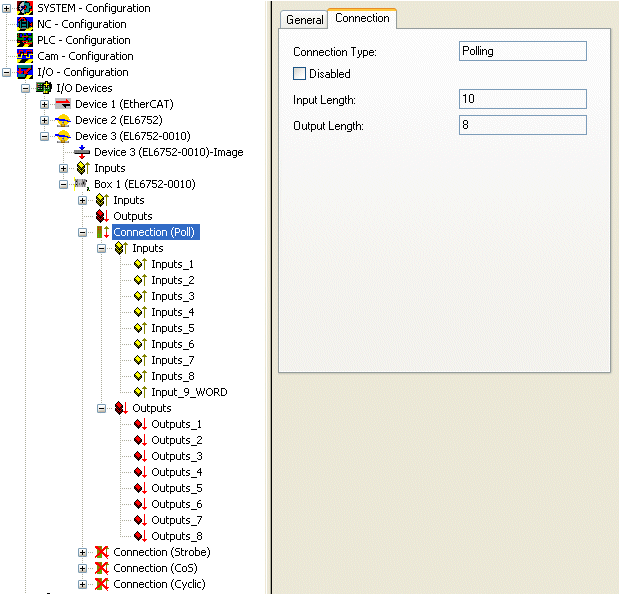Click the Inputs folder icon under Connection (Poll)
621x594 pixels.
121,248
